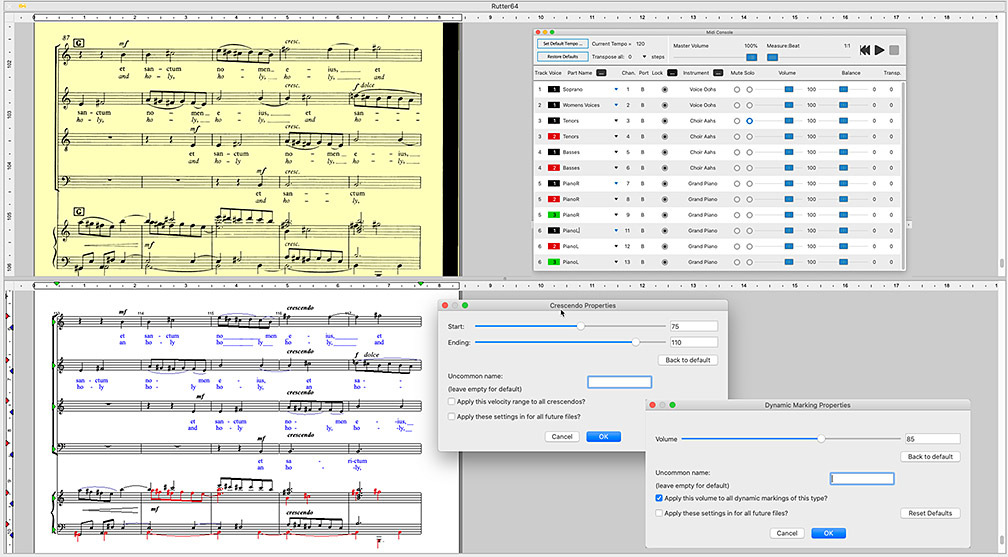
Task: Click OK in Dynamic Marking Properties dialog
Action: tap(829, 533)
